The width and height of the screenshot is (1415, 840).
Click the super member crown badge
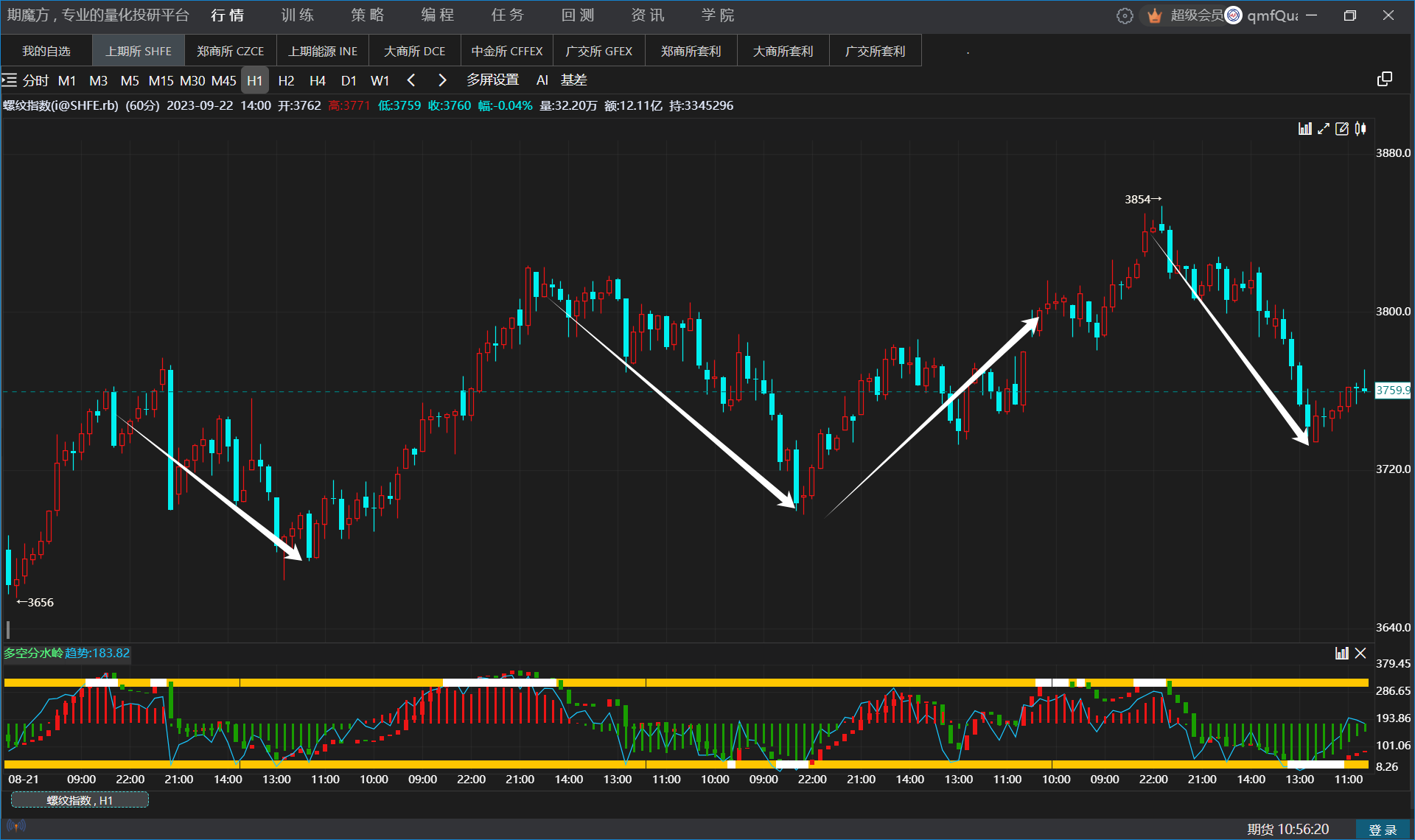tap(1154, 15)
